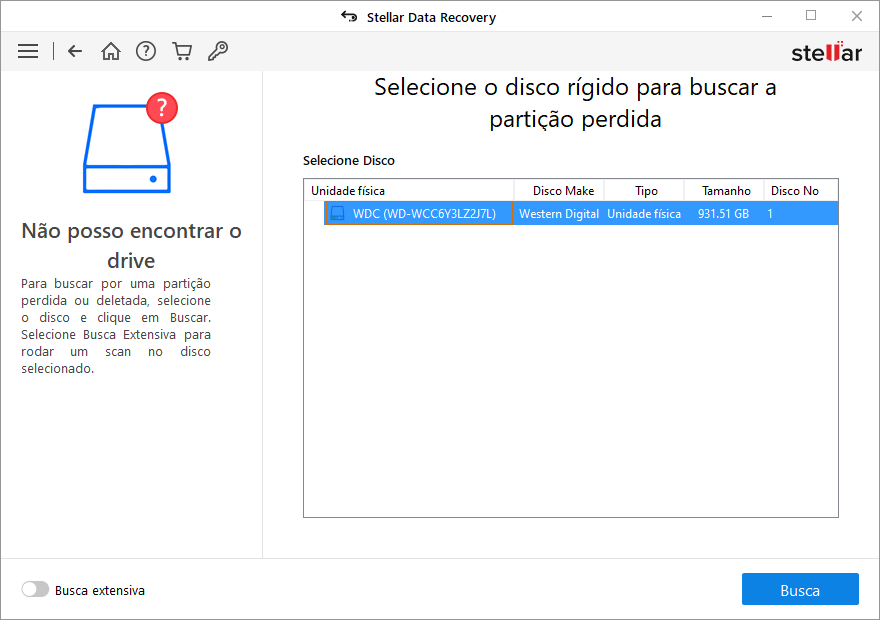Maximize the Stellar Data Recovery window

point(810,16)
